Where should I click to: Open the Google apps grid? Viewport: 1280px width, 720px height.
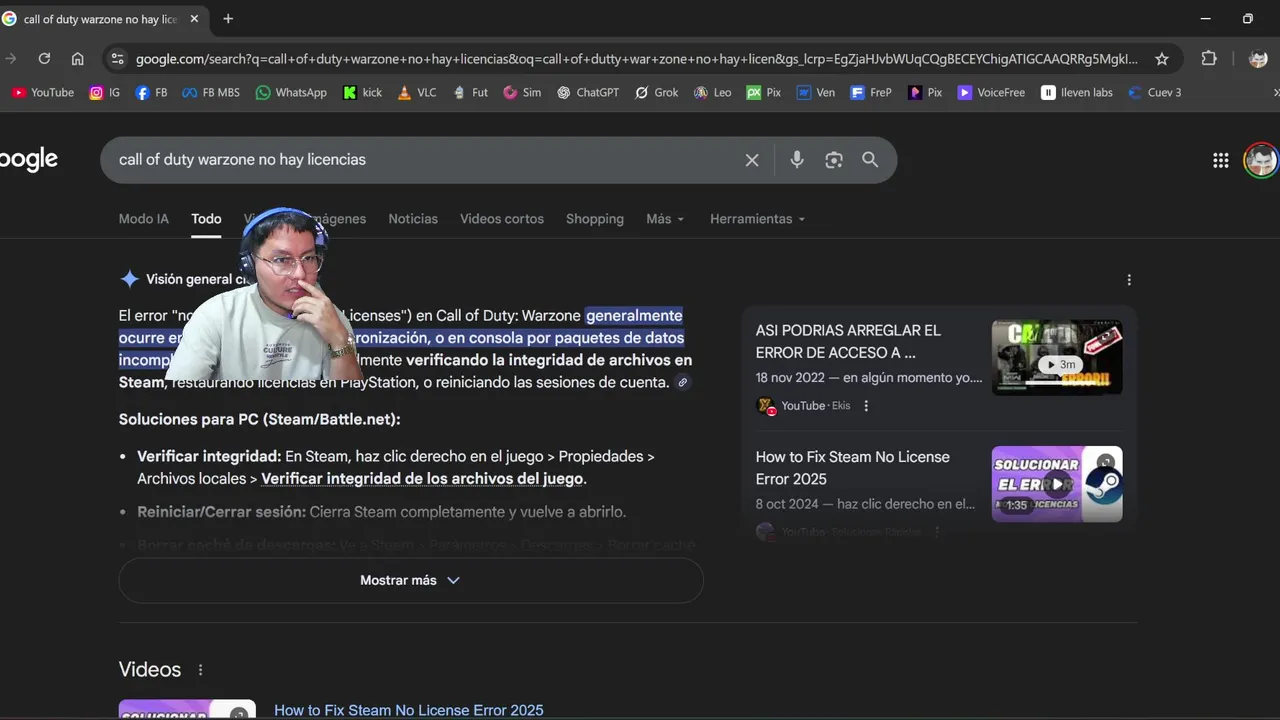click(x=1220, y=160)
